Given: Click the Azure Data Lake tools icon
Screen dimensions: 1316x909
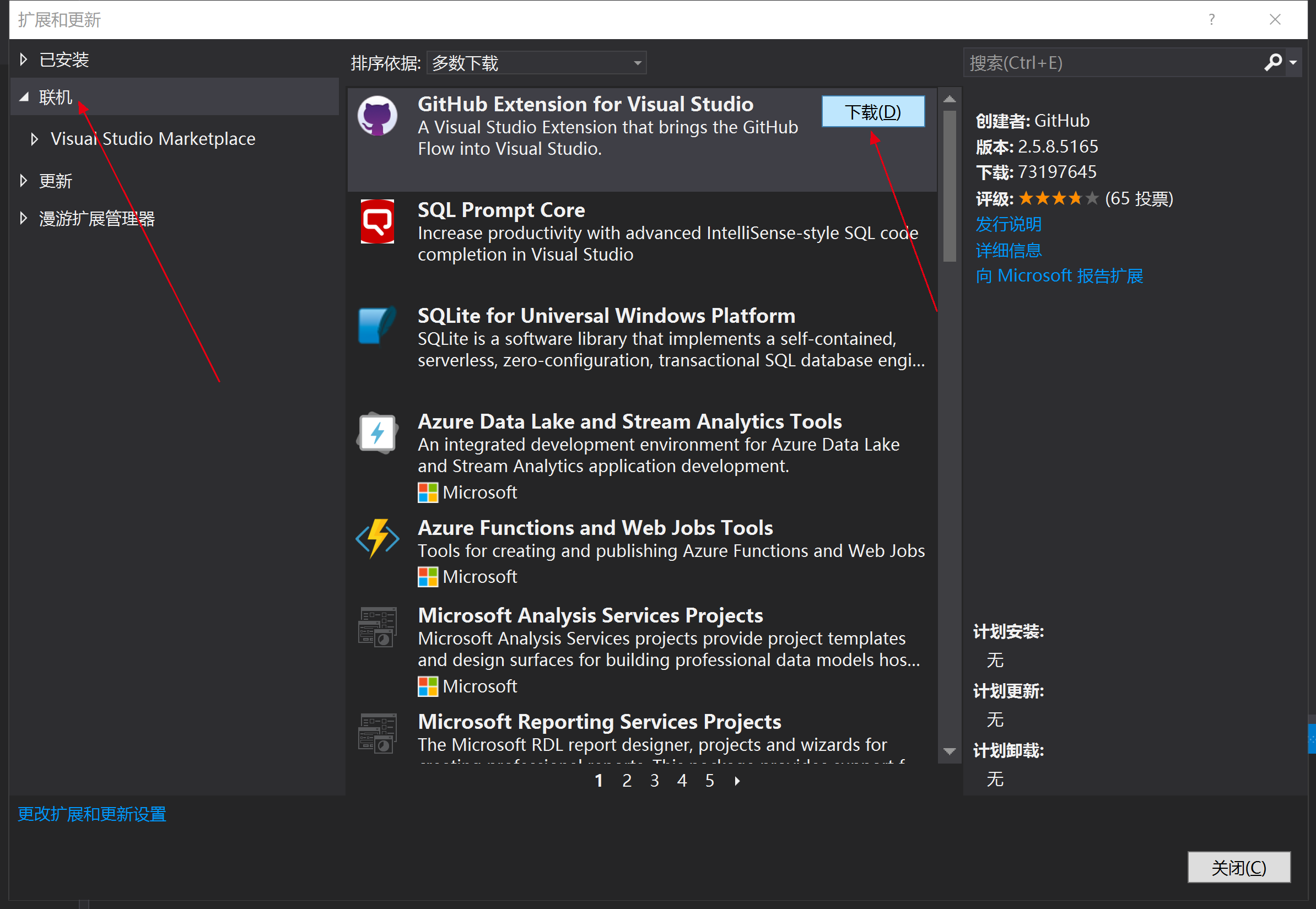Looking at the screenshot, I should point(377,432).
